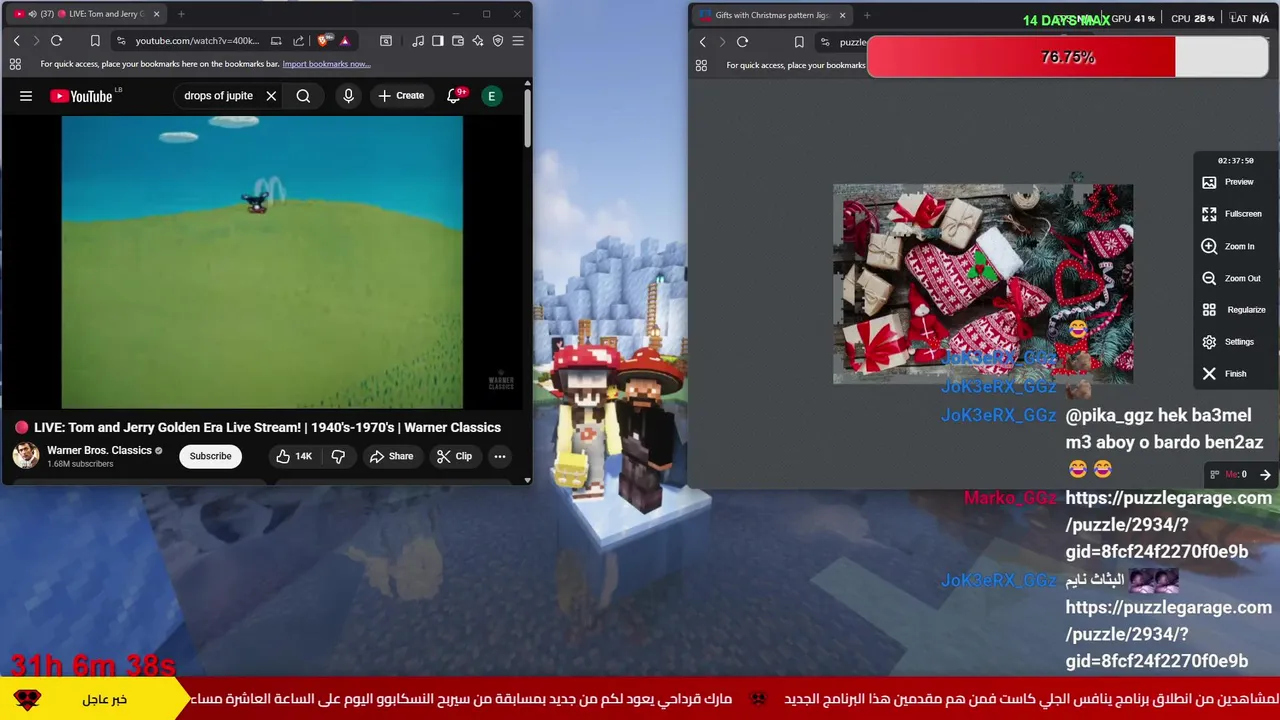Viewport: 1280px width, 720px height.
Task: Open the Leo AI sparkle icon
Action: 477,41
